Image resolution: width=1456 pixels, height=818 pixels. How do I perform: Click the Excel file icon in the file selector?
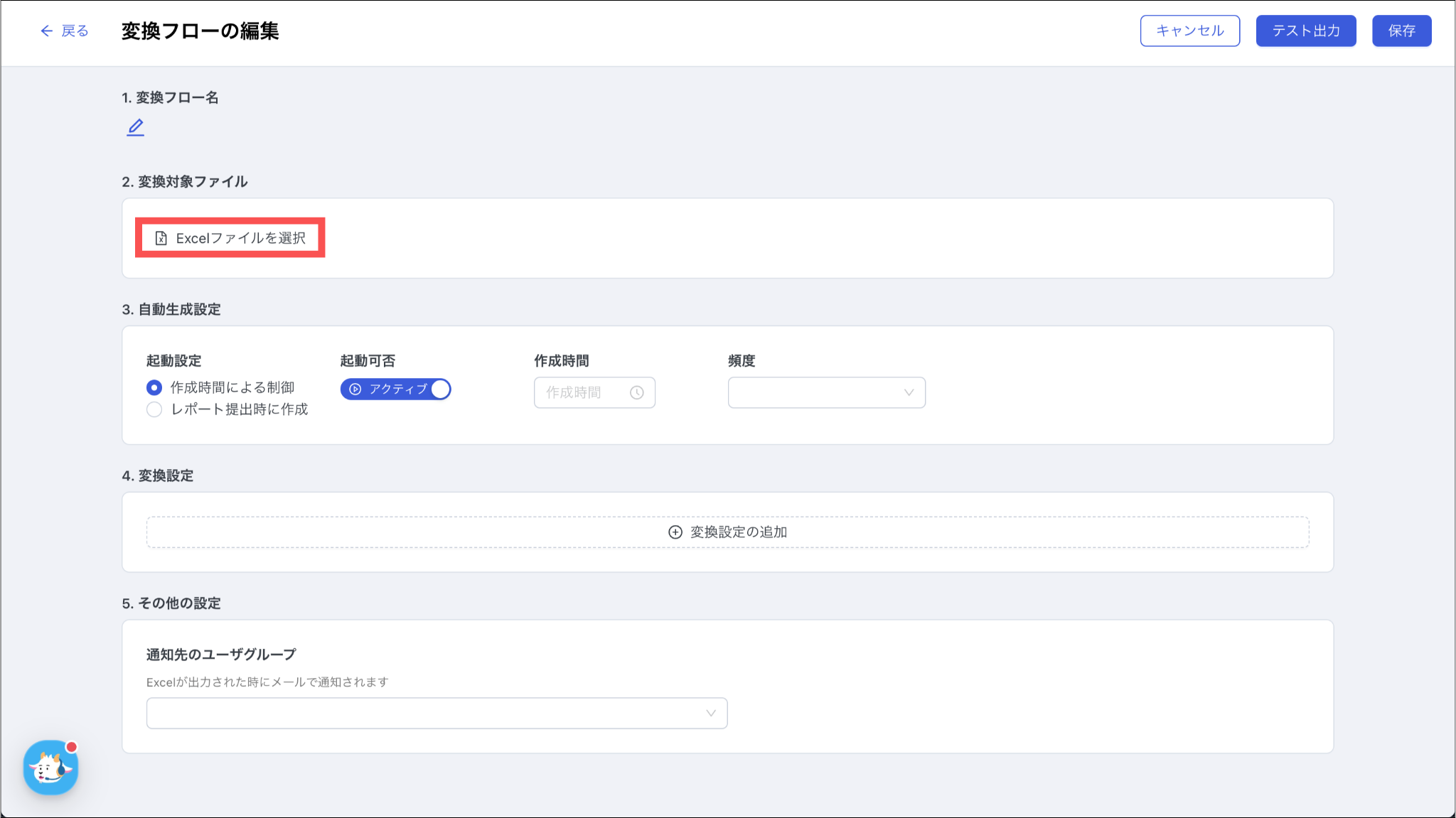[161, 238]
